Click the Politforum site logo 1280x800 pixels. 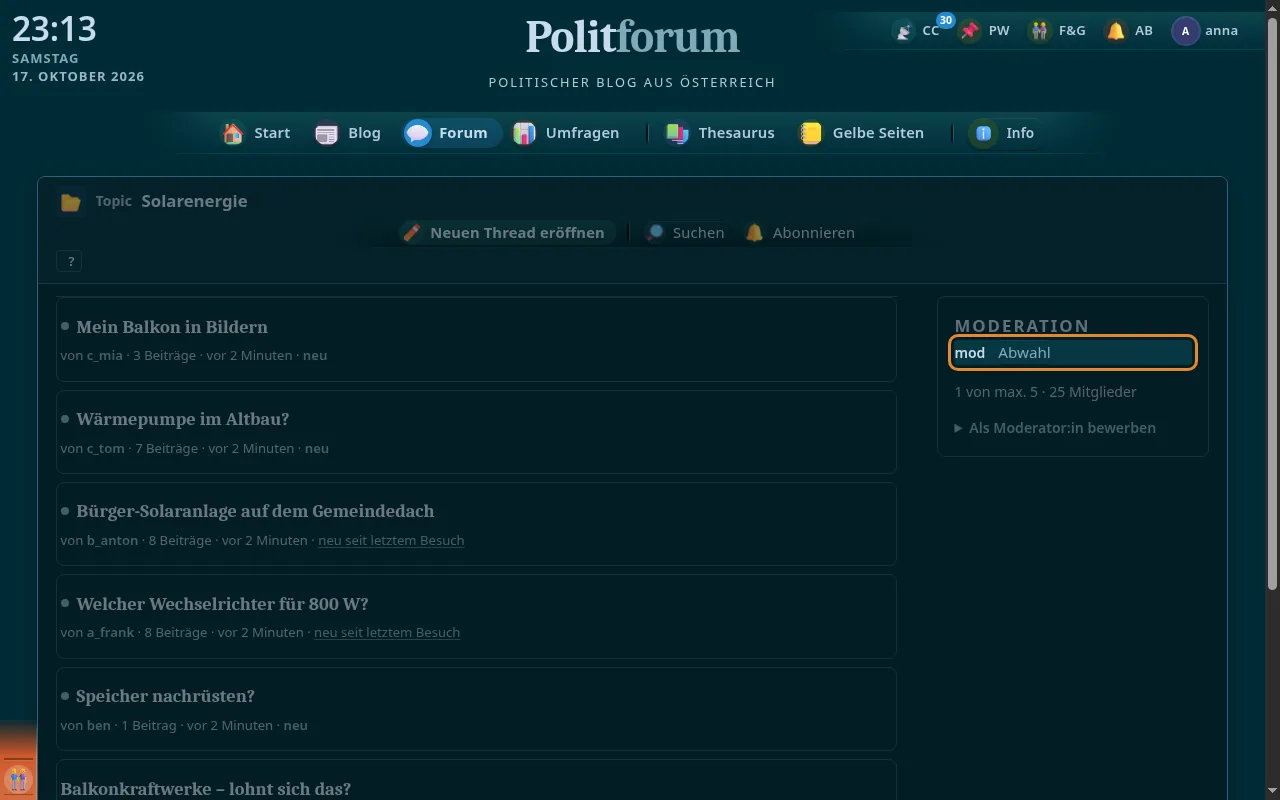(632, 37)
